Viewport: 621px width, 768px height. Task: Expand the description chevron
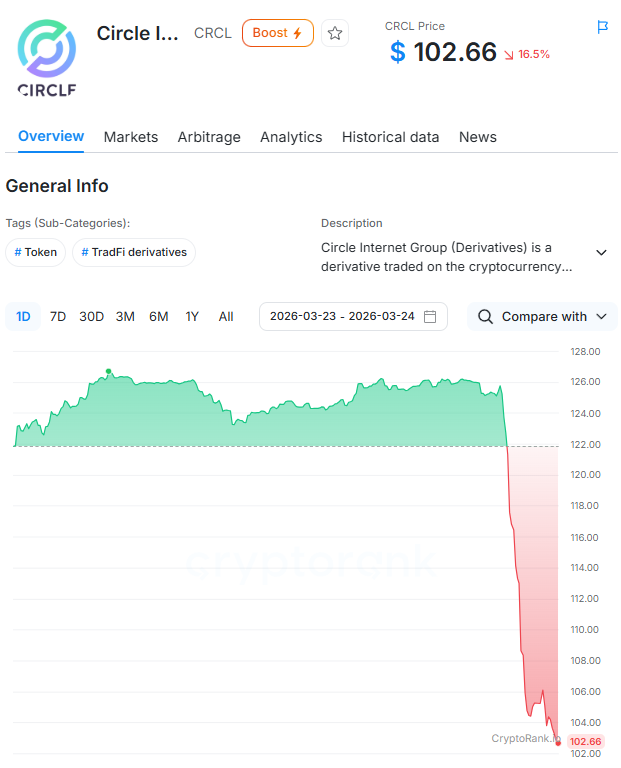[601, 253]
